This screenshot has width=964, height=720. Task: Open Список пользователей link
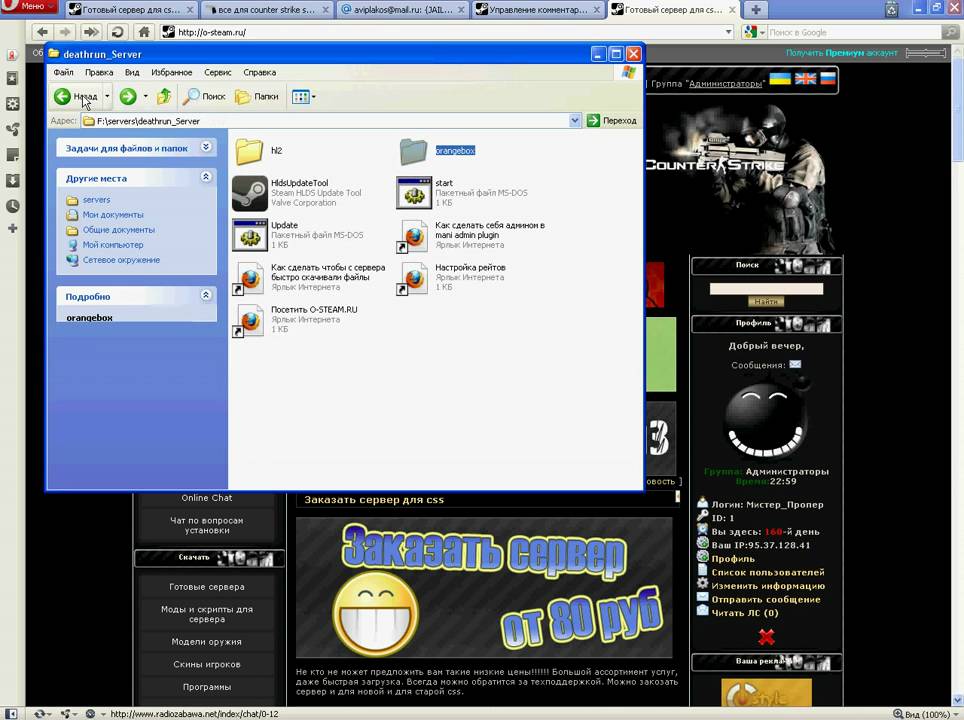point(768,572)
